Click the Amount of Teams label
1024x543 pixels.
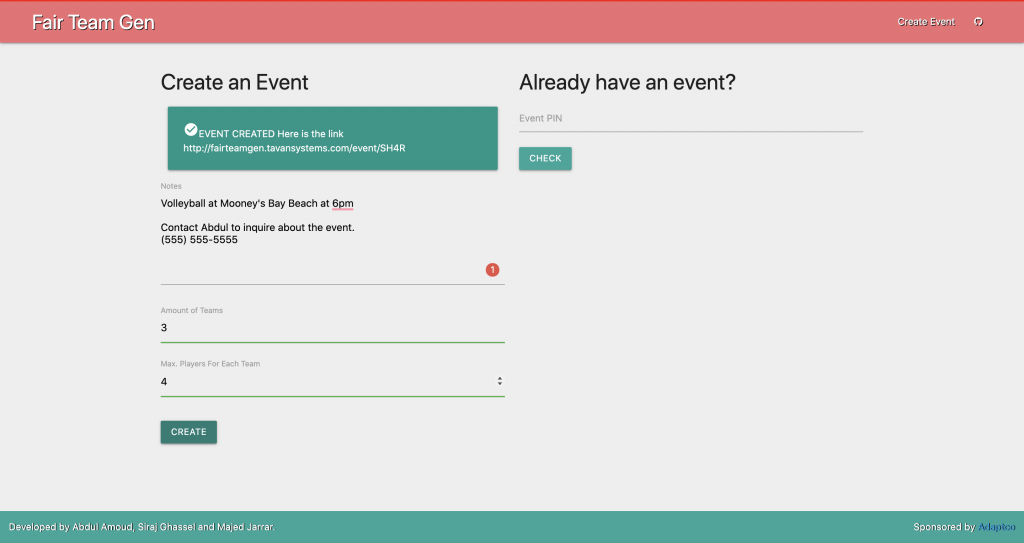point(192,310)
